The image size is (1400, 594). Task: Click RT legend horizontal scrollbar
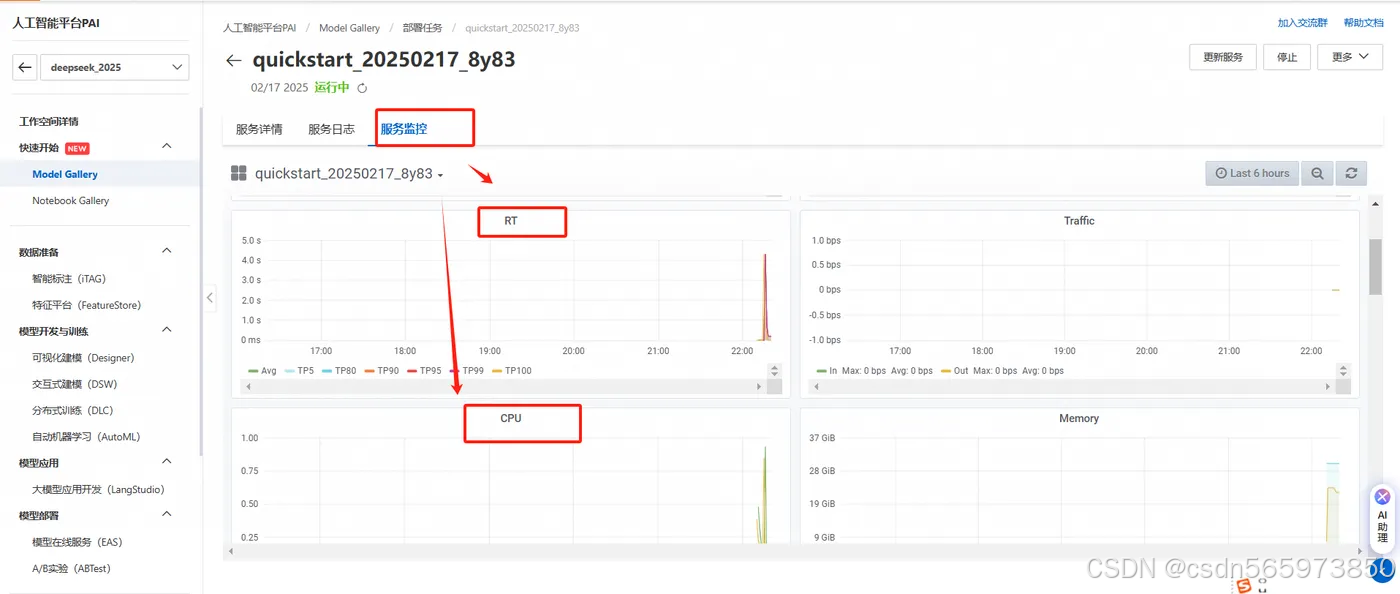[504, 386]
